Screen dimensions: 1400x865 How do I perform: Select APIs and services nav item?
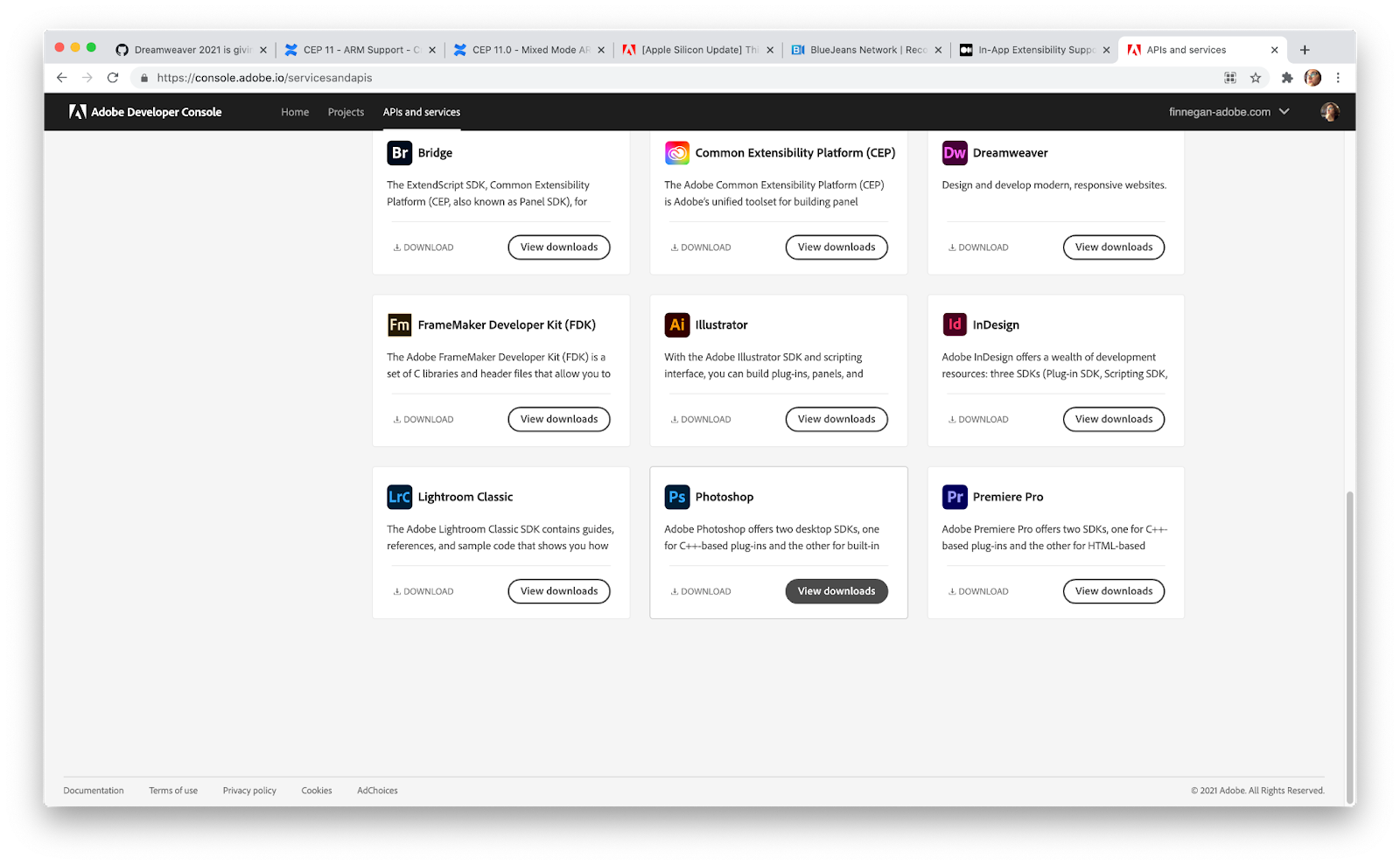tap(422, 112)
